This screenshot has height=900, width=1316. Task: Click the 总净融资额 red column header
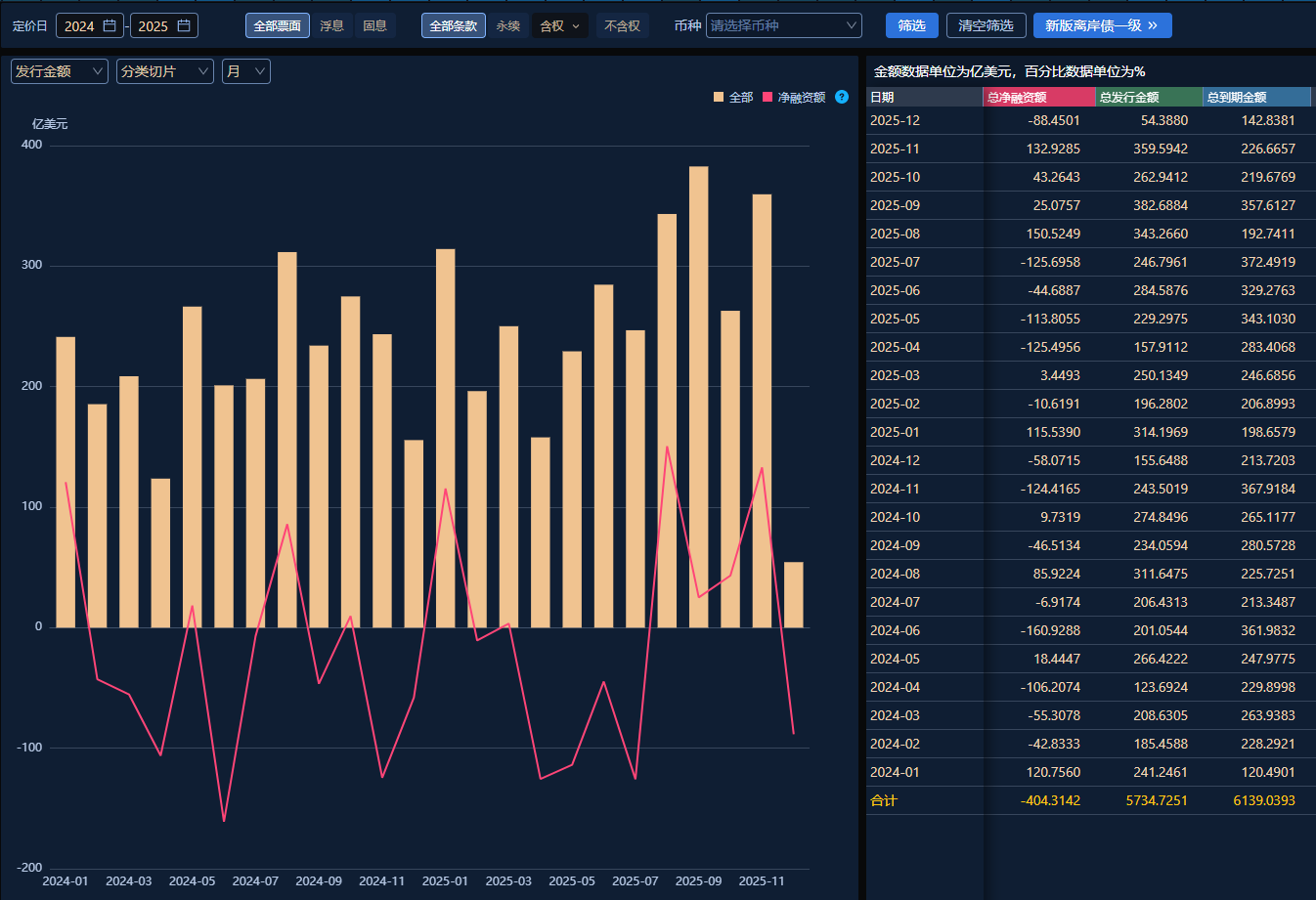[x=1038, y=97]
